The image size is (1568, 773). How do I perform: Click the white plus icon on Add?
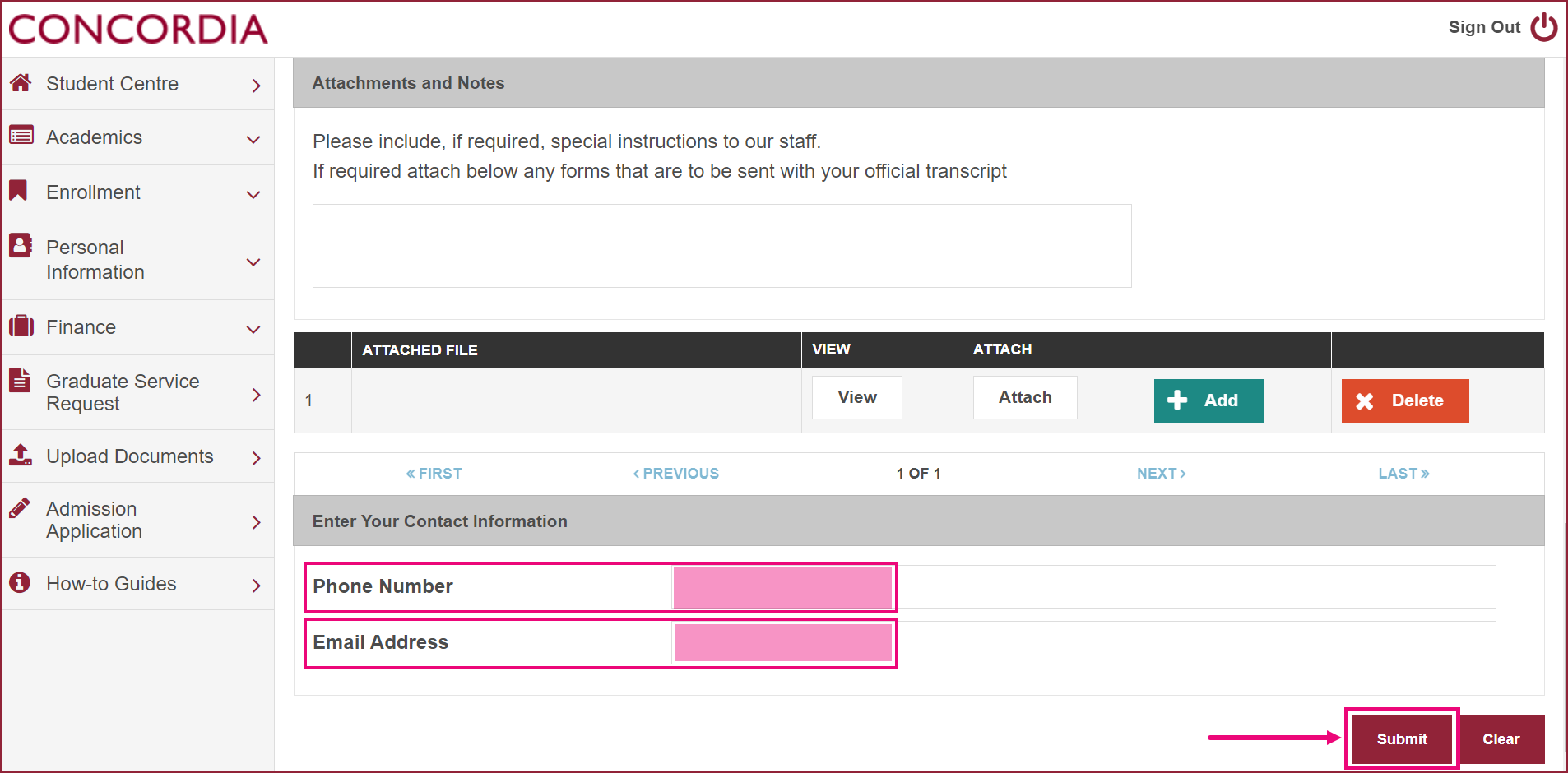[x=1177, y=400]
